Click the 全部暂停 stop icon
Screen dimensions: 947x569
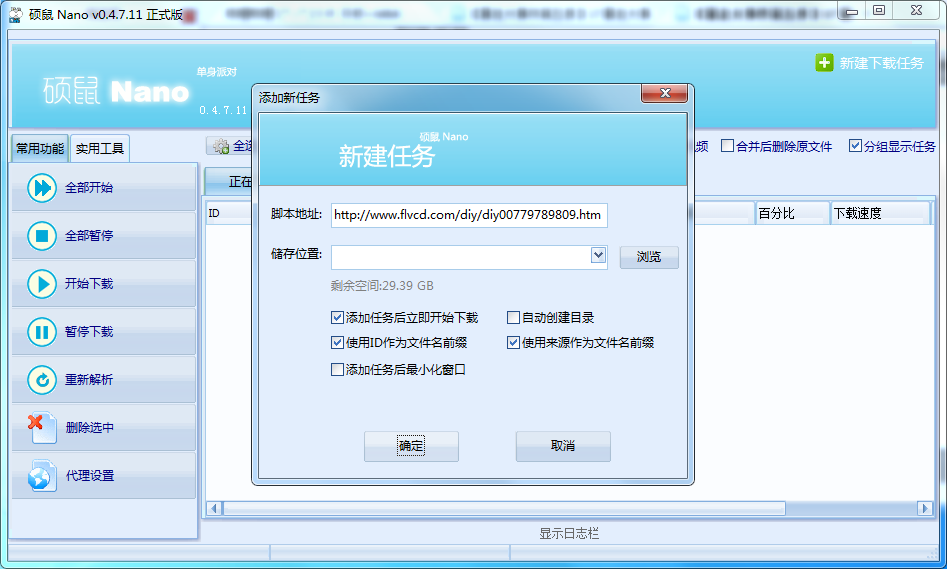42,236
